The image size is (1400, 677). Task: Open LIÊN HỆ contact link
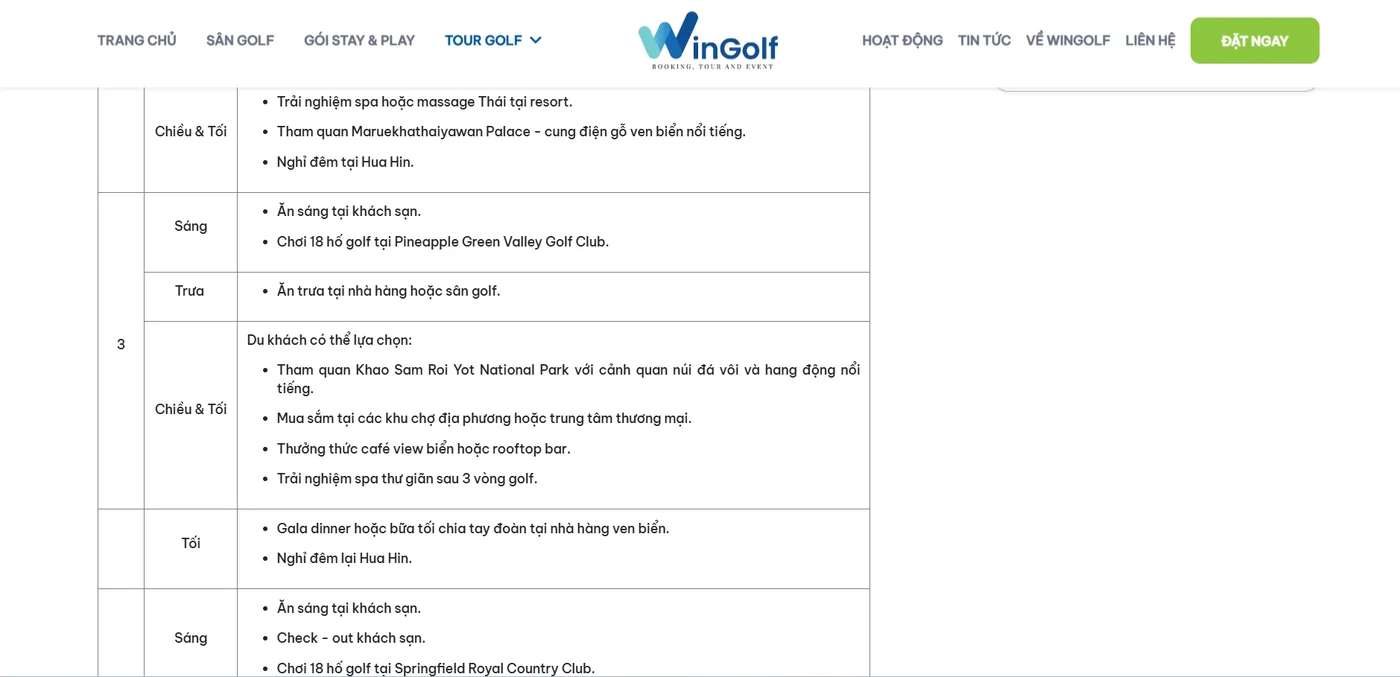click(1150, 40)
